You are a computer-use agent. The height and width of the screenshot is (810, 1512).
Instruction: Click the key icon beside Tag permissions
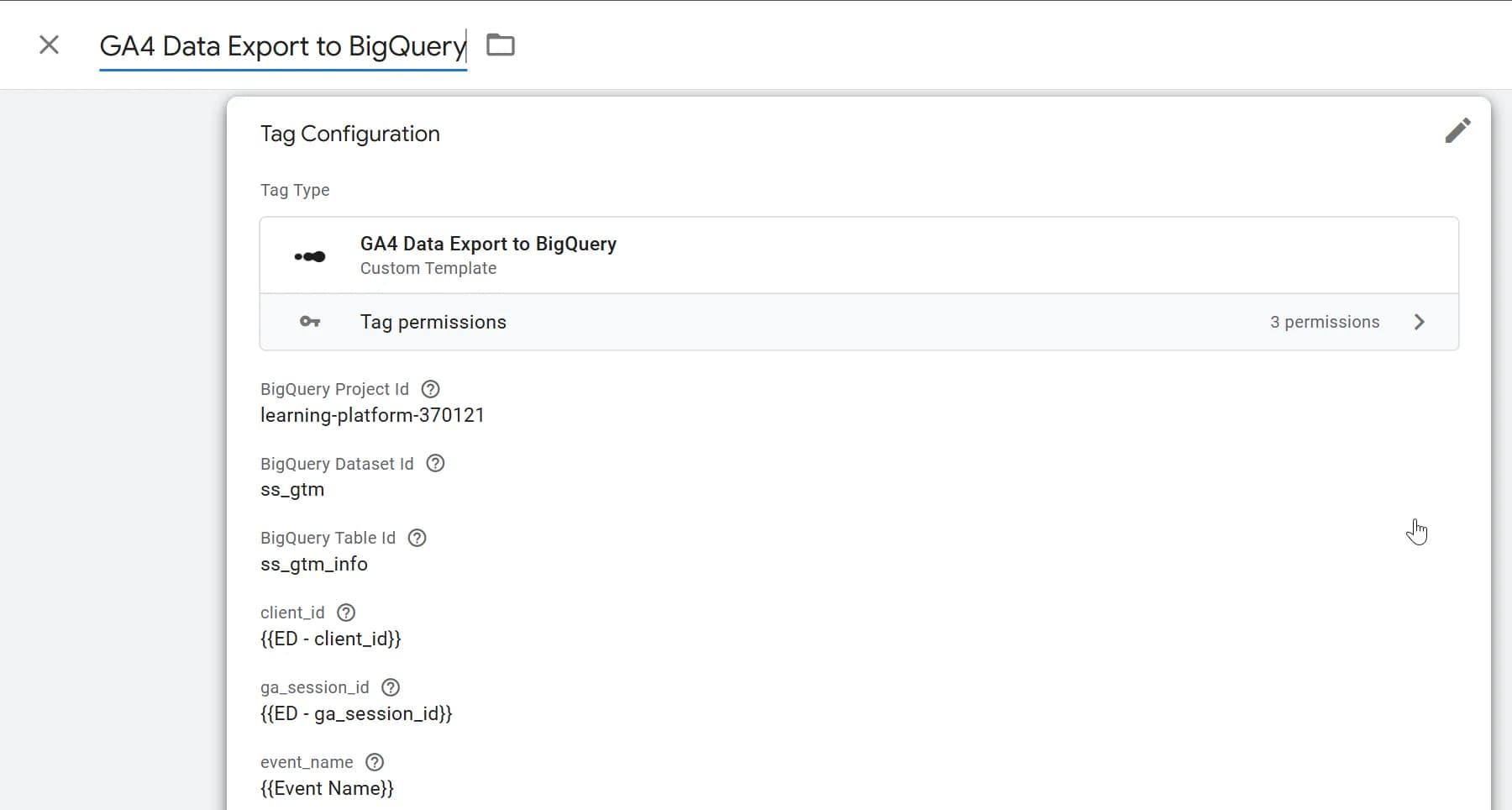(310, 322)
